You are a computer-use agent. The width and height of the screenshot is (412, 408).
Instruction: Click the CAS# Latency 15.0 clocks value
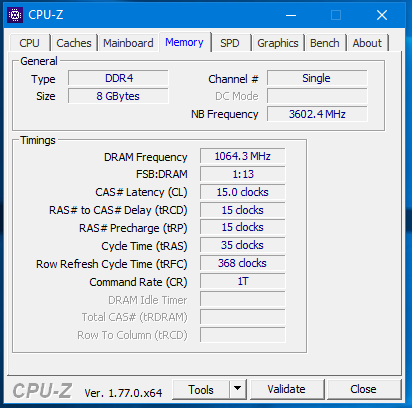pyautogui.click(x=243, y=192)
